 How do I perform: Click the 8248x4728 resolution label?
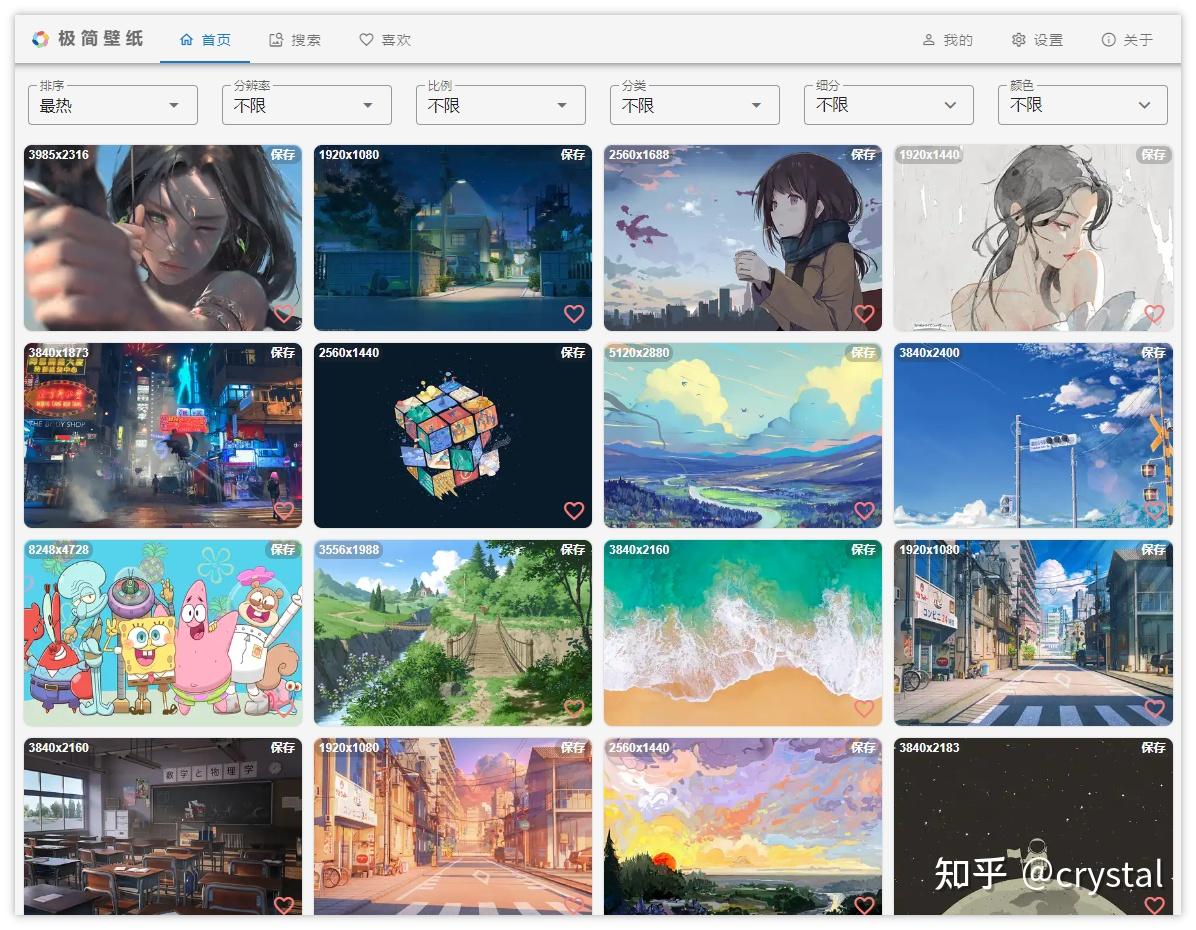pos(59,549)
